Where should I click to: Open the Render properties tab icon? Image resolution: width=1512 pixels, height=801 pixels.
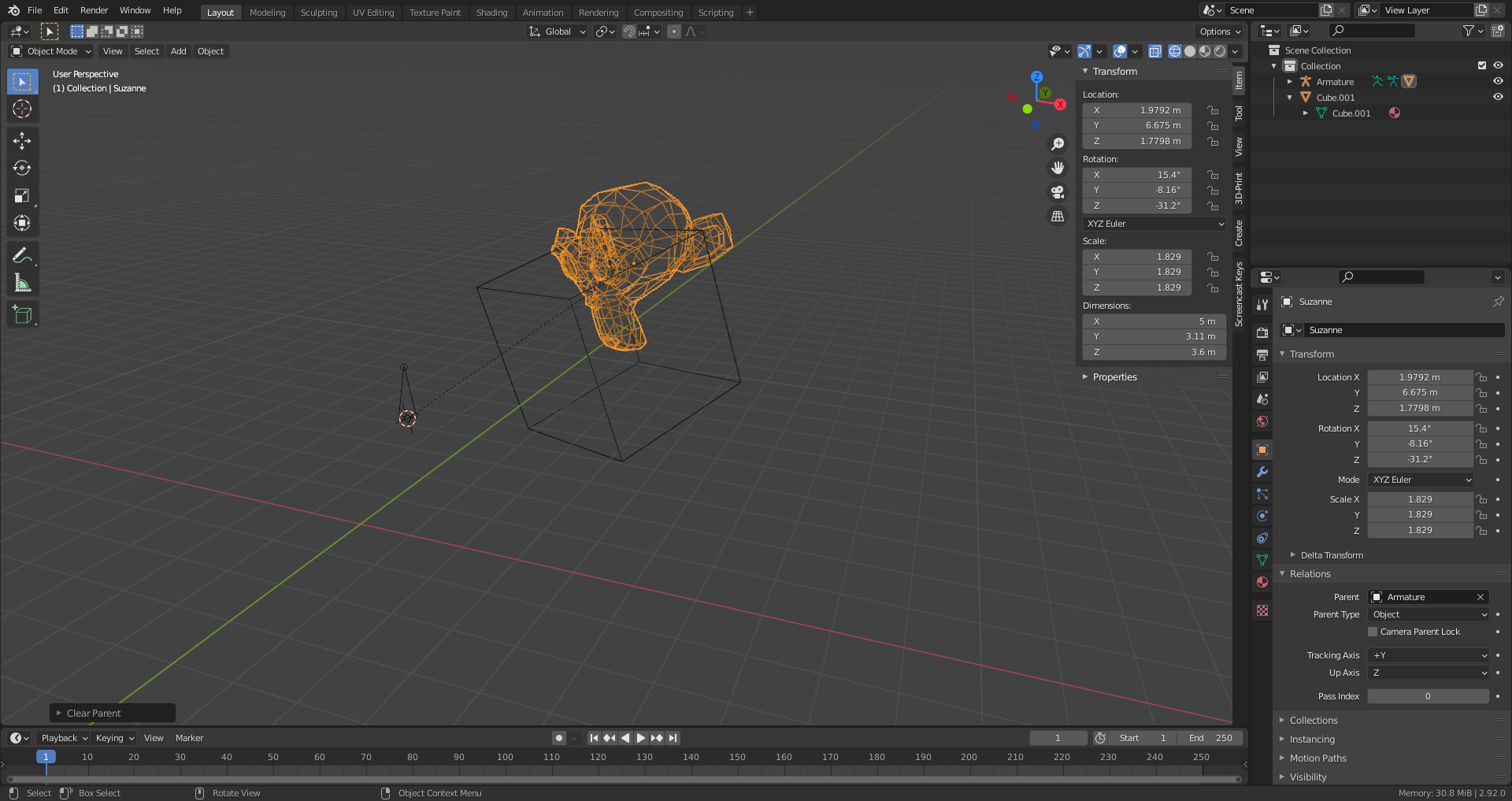[1262, 332]
